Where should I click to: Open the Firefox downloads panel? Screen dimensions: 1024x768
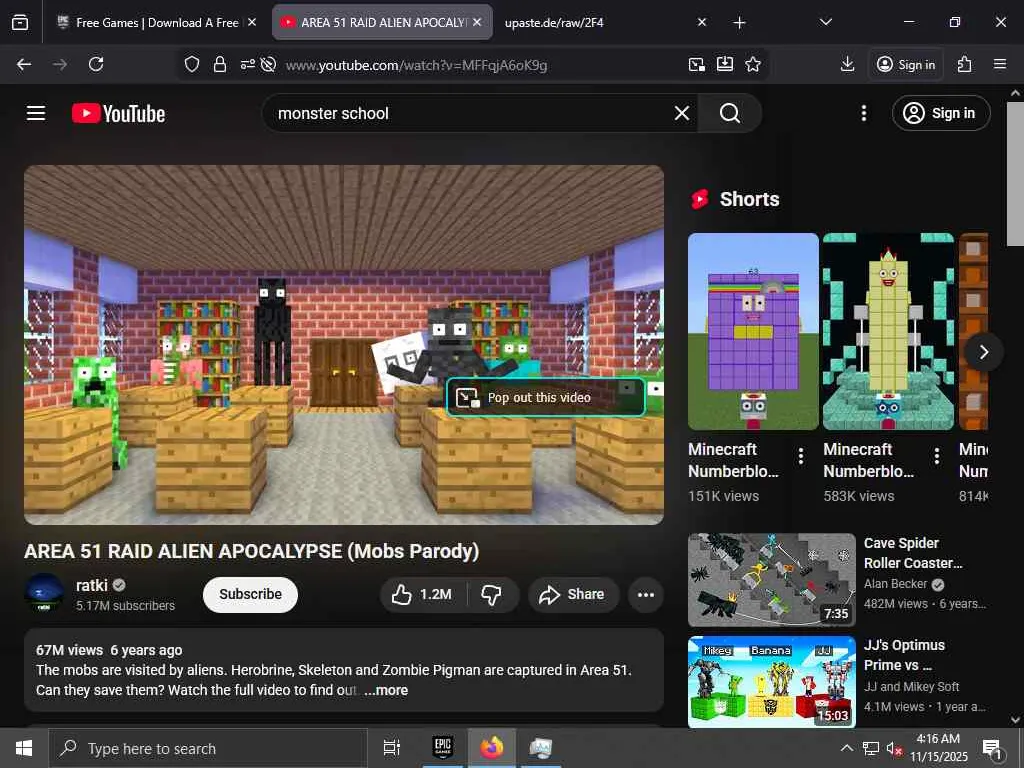pos(847,64)
